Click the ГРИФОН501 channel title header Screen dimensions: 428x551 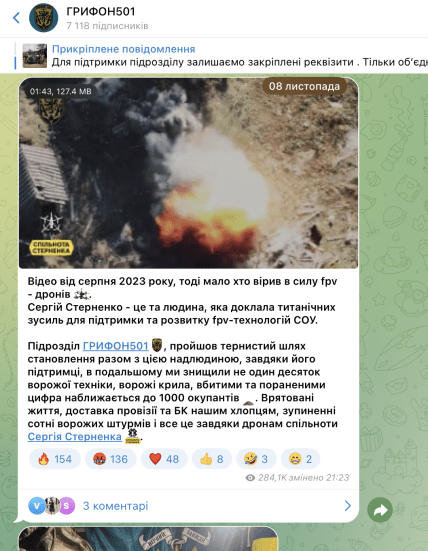[100, 12]
